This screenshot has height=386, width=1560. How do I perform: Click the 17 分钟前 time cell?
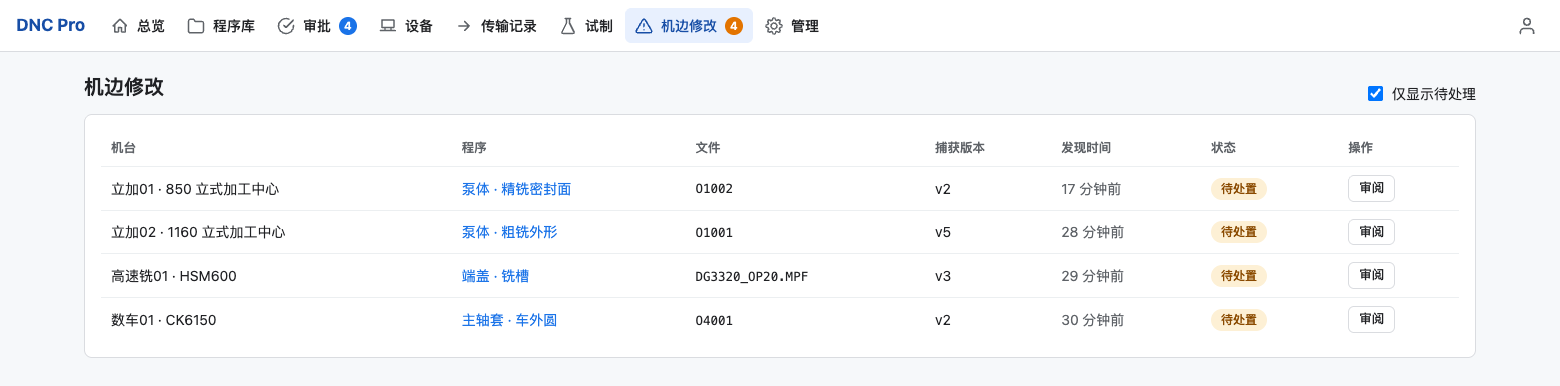click(x=1091, y=189)
